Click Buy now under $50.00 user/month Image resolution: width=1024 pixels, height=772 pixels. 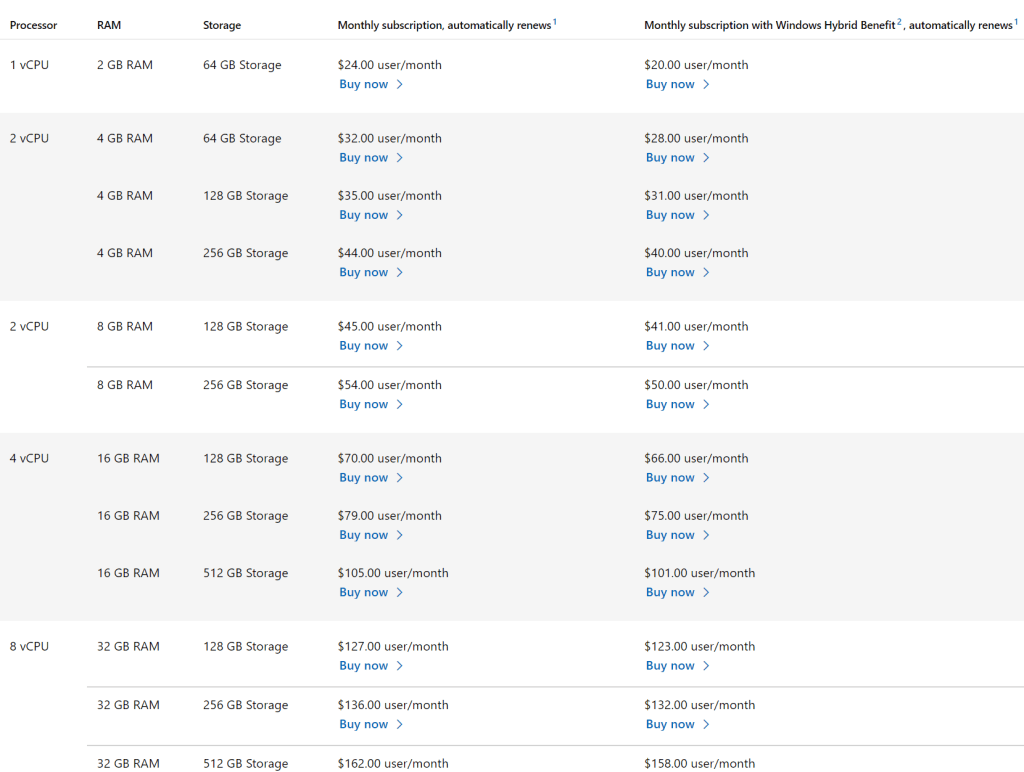(670, 405)
